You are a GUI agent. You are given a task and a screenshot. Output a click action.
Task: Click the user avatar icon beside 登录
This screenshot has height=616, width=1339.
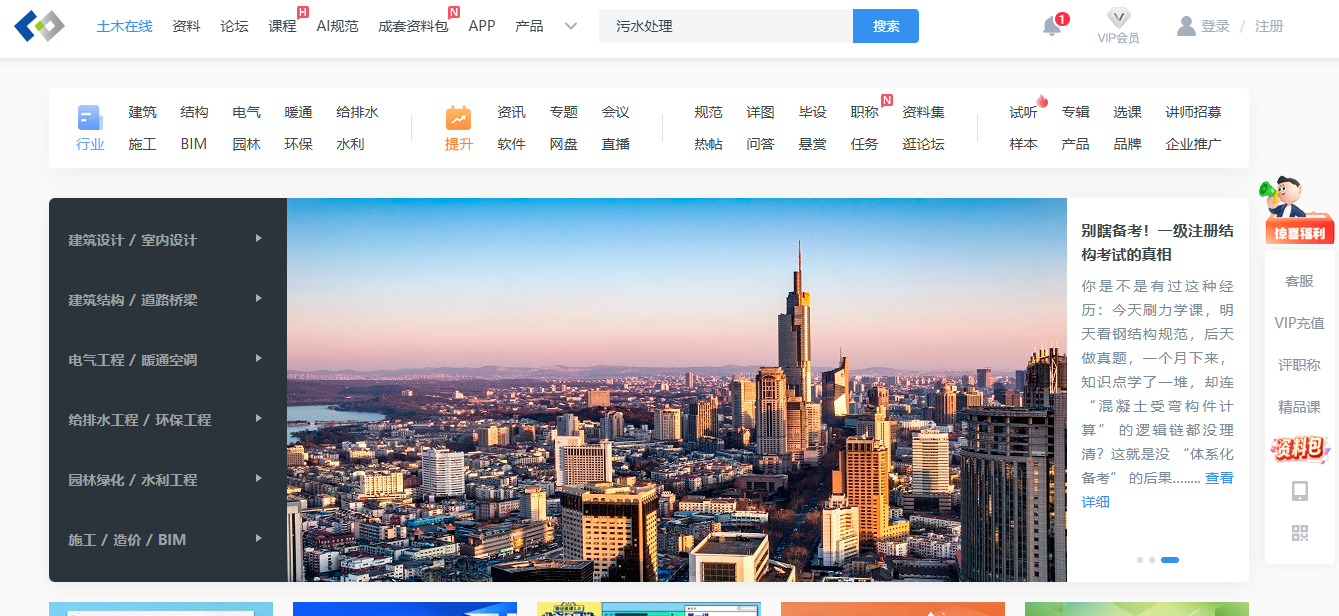point(1186,26)
